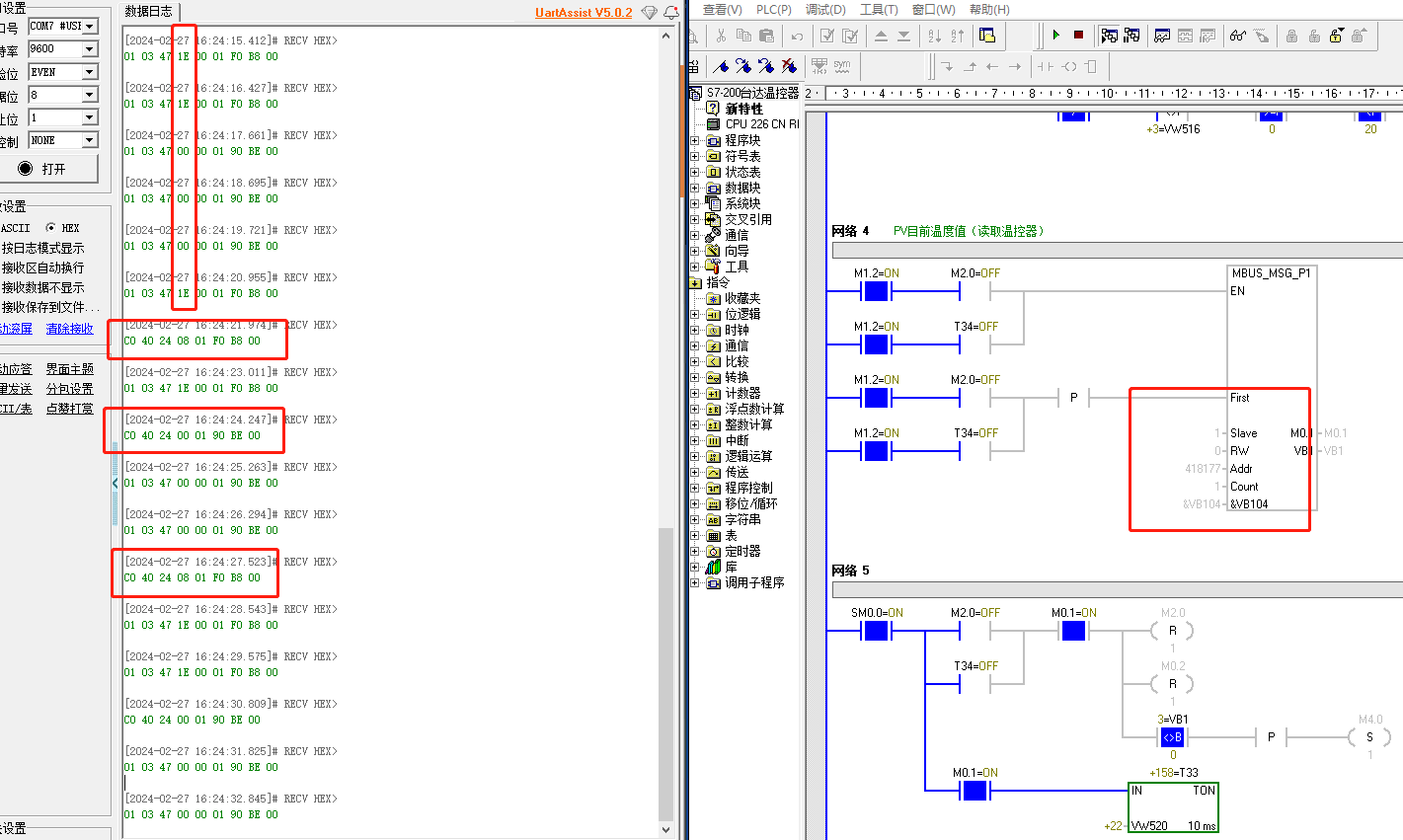This screenshot has width=1403, height=840.
Task: Click the insert contact icon in toolbar
Action: click(1045, 66)
